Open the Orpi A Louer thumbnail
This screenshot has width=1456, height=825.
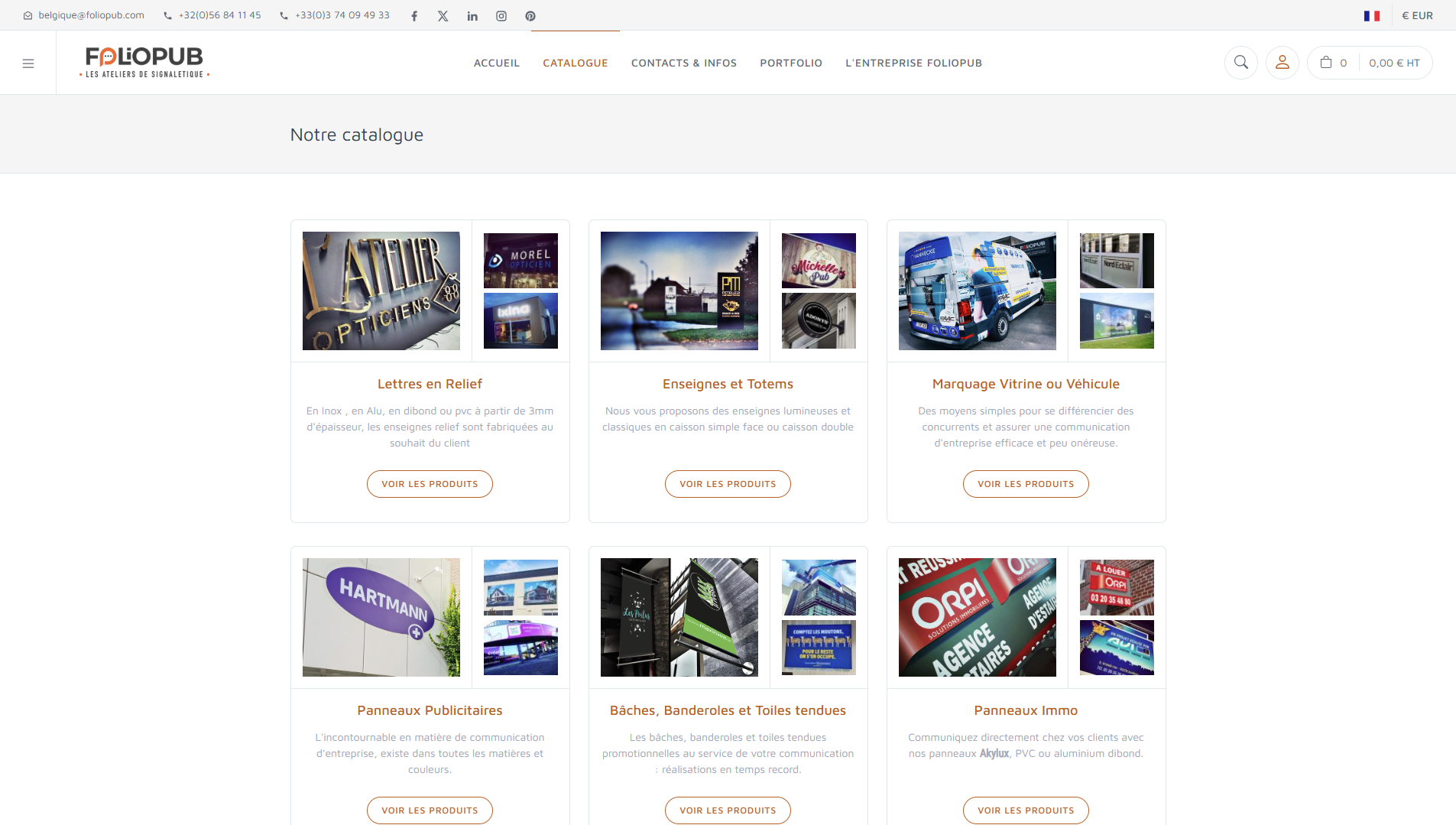click(x=1117, y=587)
